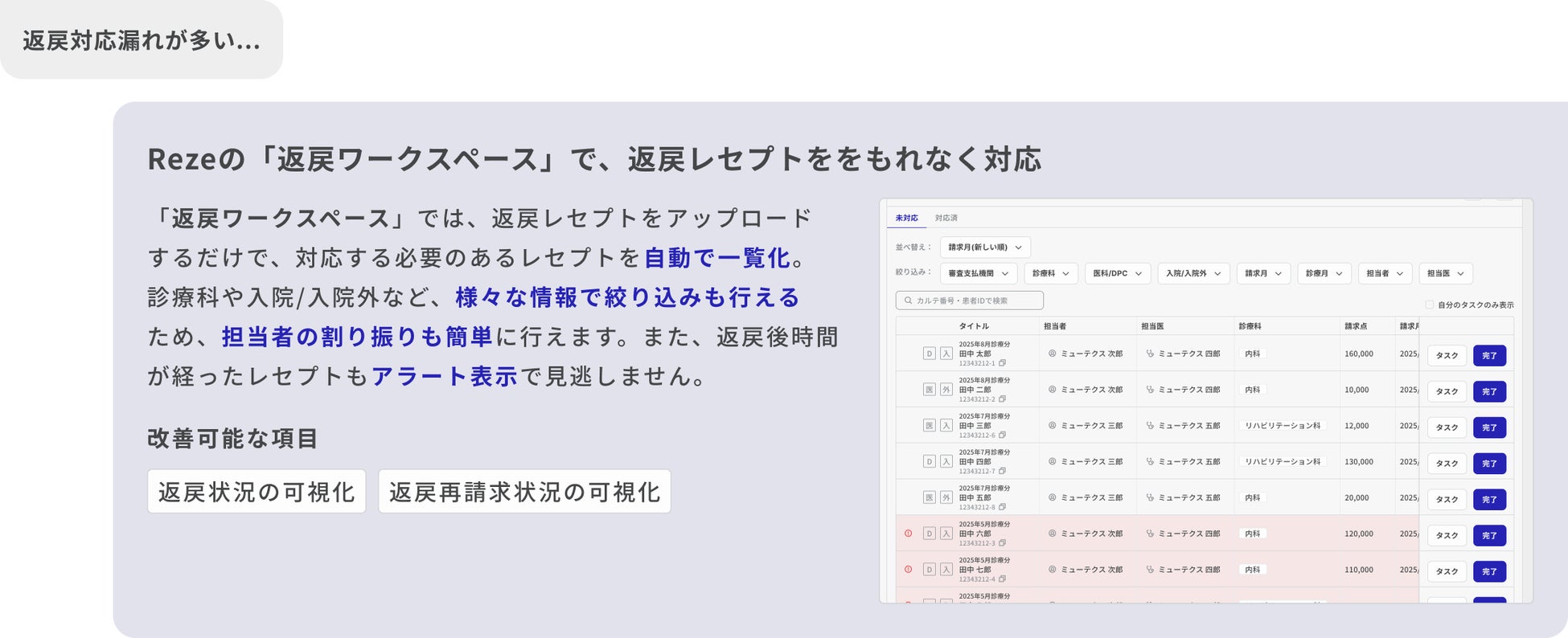1568x638 pixels.
Task: Copy chart number 12343212-4 for 田中 七郎
Action: click(1002, 579)
